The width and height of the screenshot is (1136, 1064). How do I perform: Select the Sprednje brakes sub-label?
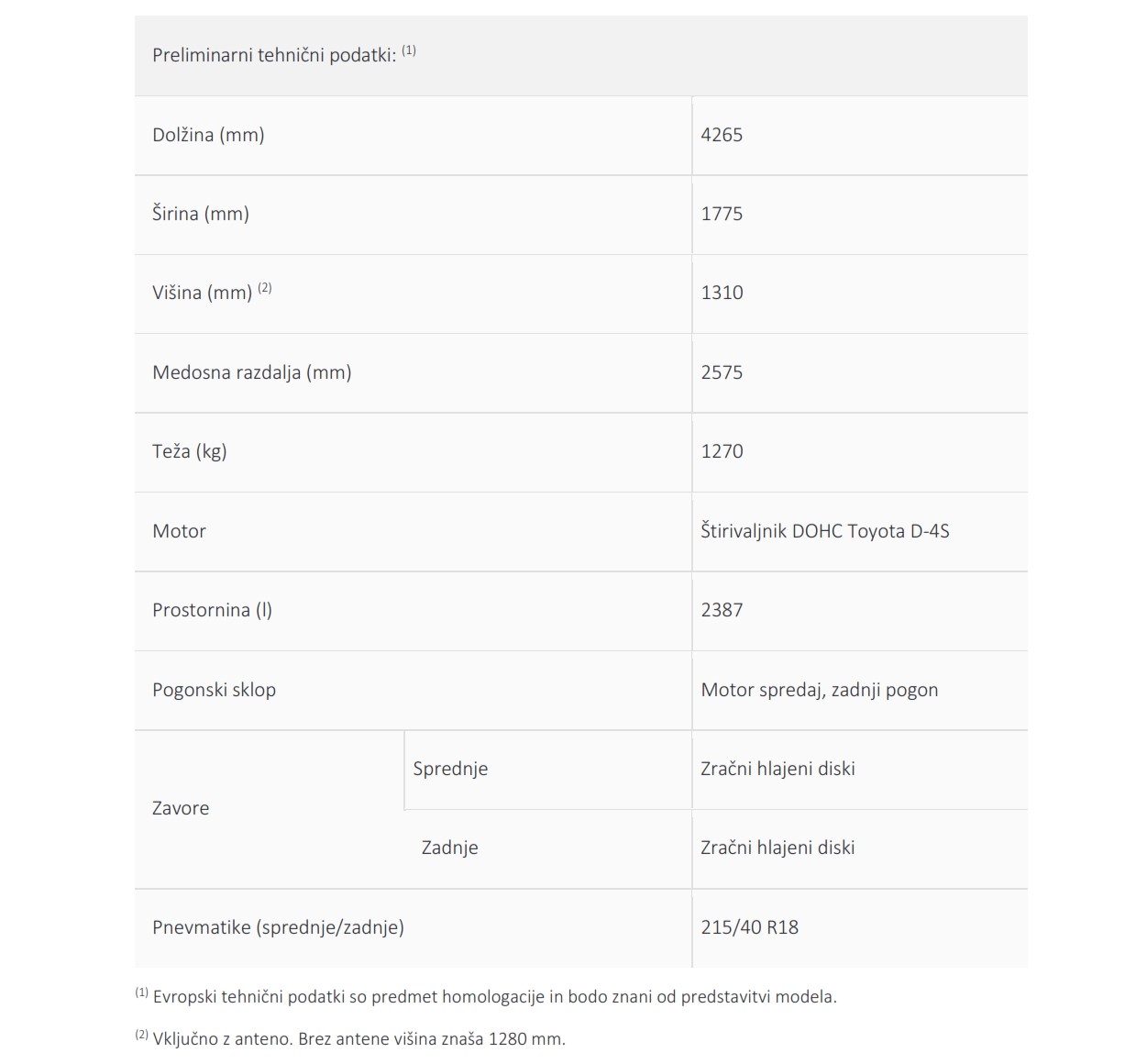tap(450, 769)
